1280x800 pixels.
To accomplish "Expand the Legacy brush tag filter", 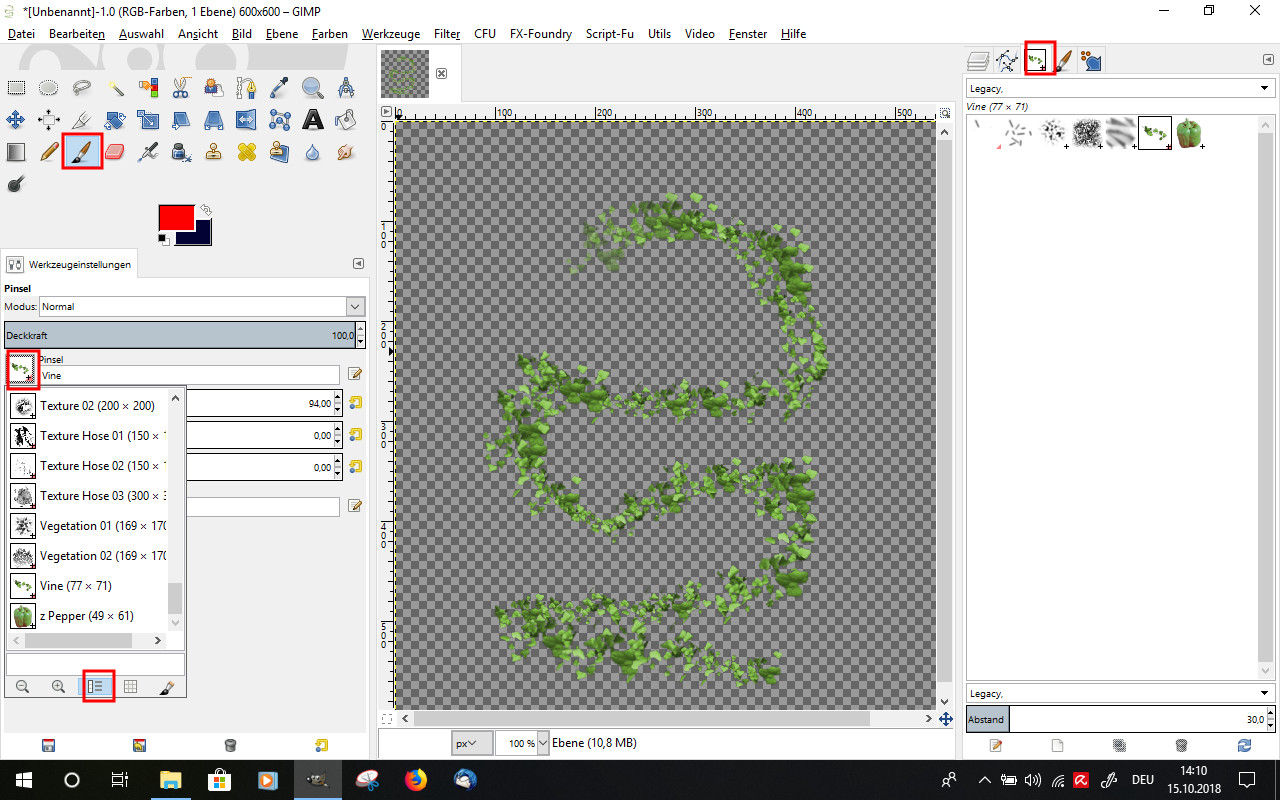I will (1265, 88).
